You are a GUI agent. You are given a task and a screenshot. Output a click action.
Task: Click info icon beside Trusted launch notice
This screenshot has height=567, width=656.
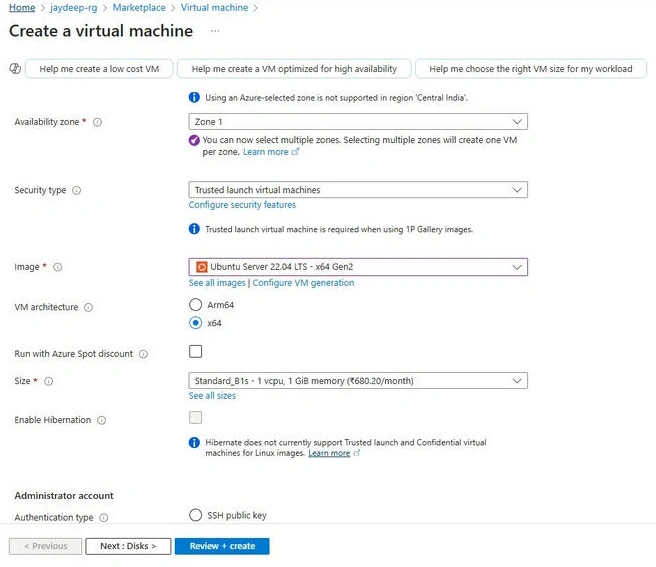(194, 229)
